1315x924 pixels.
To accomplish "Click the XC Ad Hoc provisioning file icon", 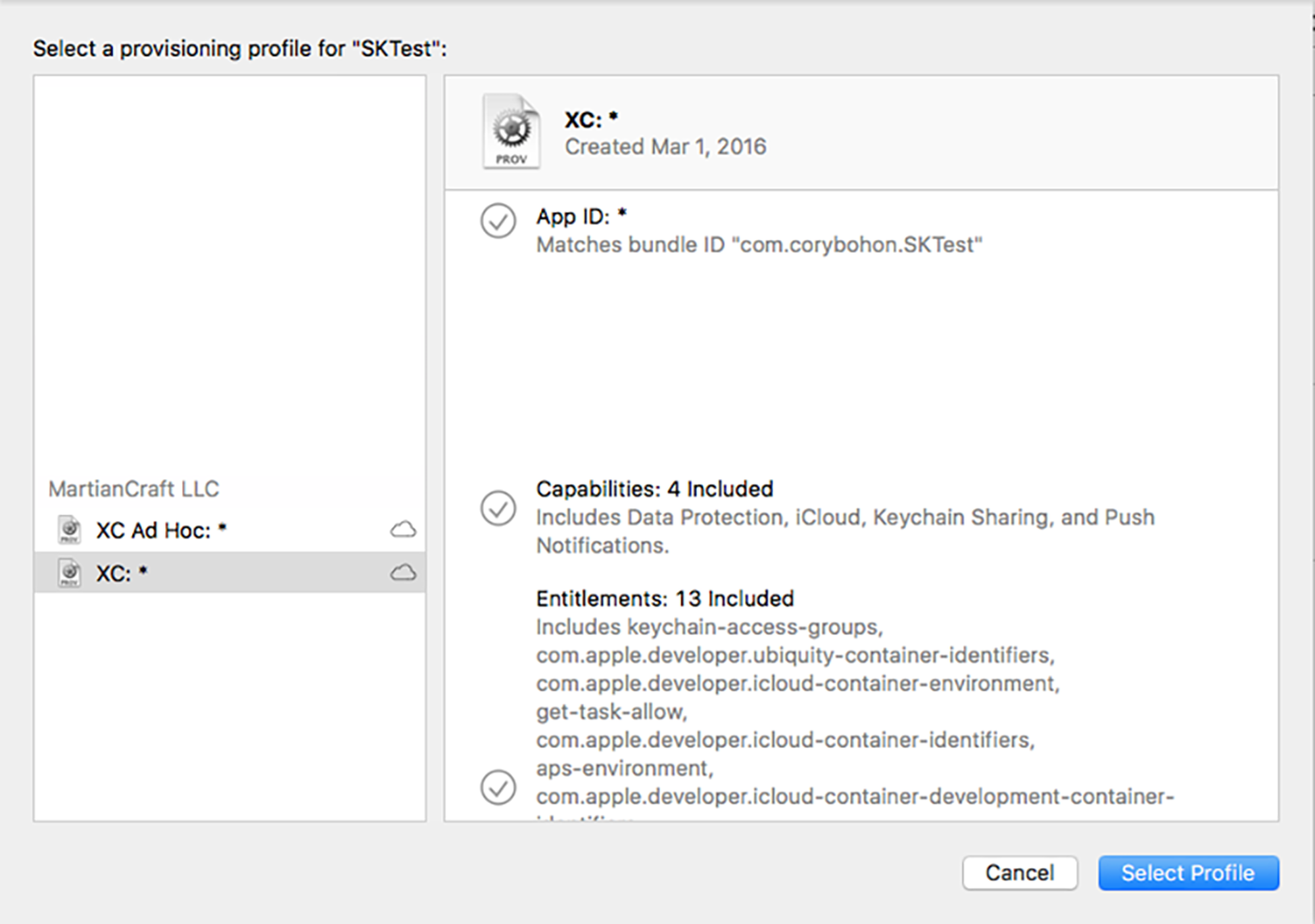I will [70, 530].
